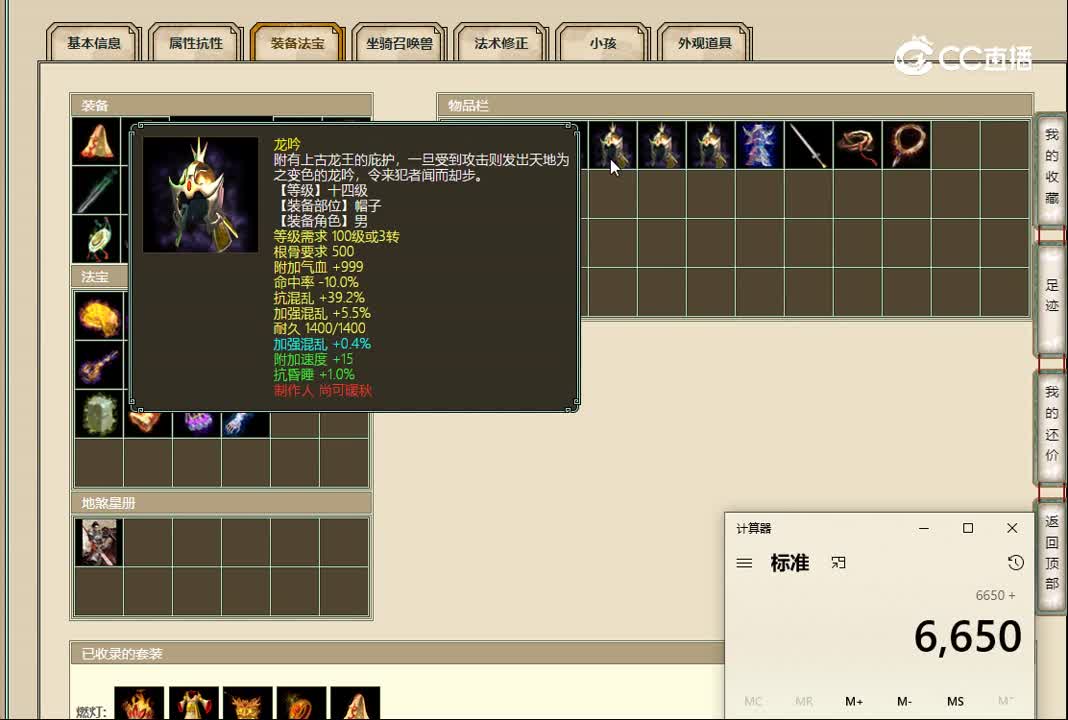Screen dimensions: 1068x720
Task: Toggle calculator keep-on-top mode icon
Action: coord(838,563)
